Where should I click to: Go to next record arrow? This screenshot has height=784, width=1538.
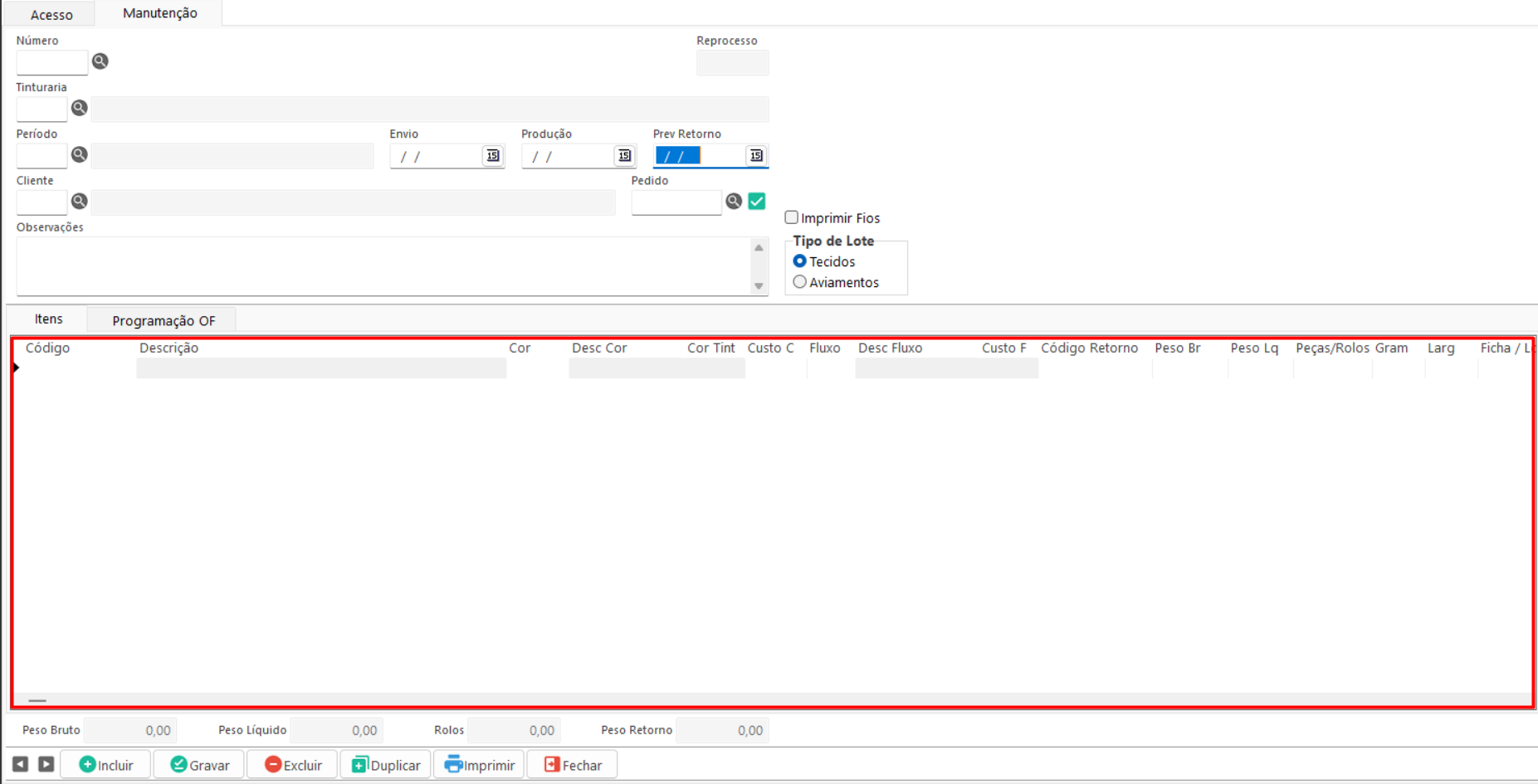(x=46, y=764)
